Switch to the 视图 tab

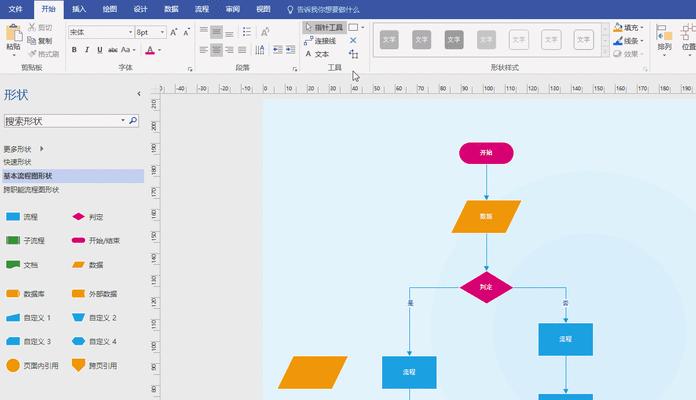coord(263,9)
